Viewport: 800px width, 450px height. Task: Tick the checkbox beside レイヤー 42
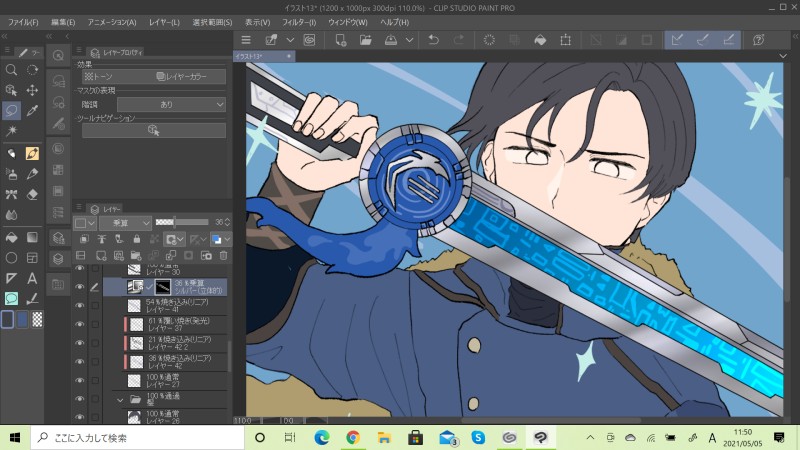[95, 362]
